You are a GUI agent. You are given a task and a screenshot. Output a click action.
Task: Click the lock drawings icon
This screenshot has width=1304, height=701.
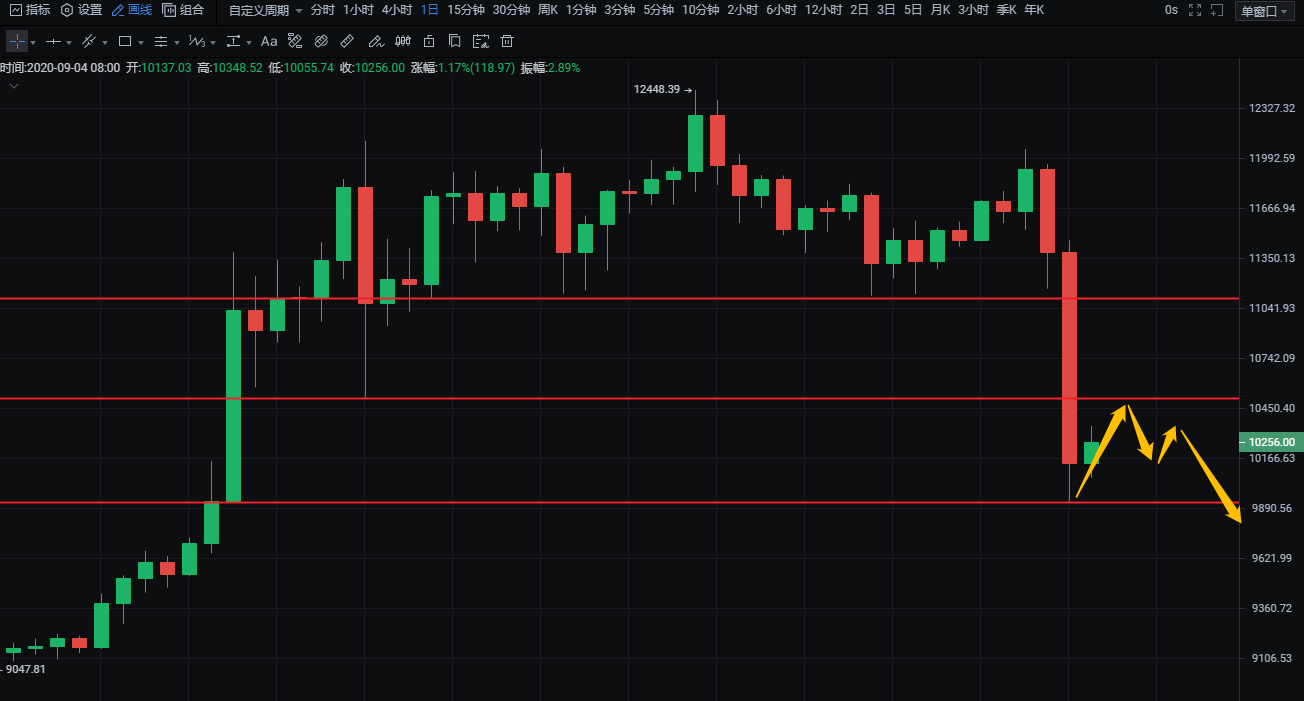[429, 42]
